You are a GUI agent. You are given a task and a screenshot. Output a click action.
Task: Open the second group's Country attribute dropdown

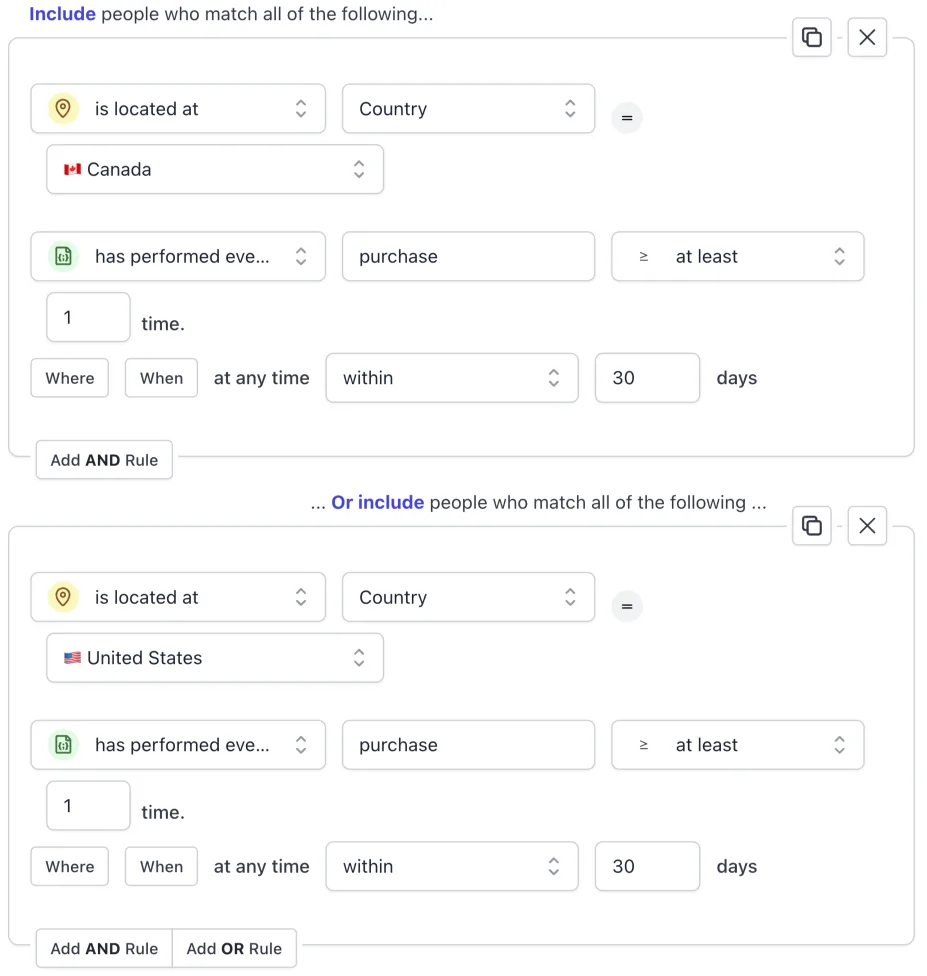coord(468,597)
